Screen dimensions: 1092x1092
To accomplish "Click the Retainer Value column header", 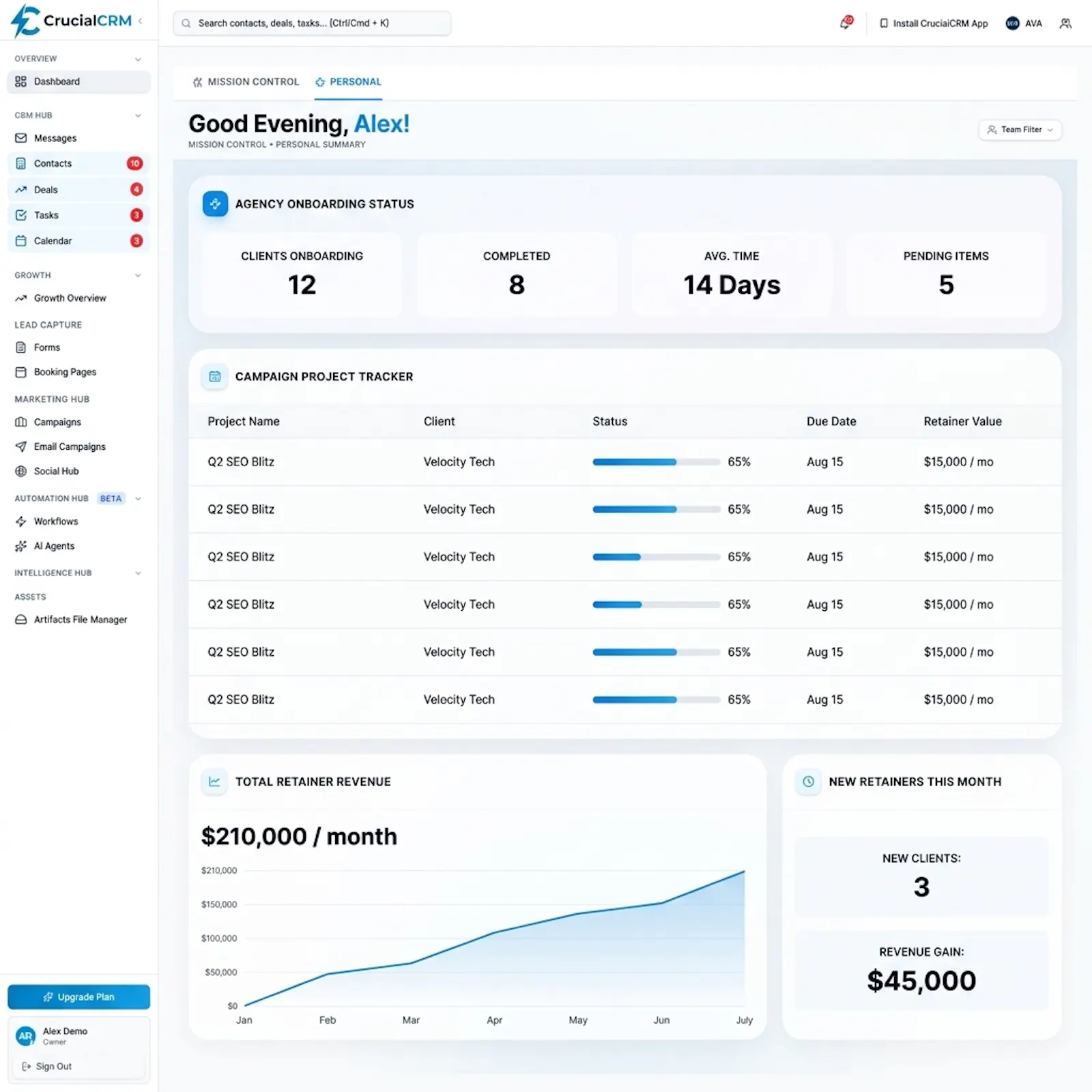I will pyautogui.click(x=962, y=422).
